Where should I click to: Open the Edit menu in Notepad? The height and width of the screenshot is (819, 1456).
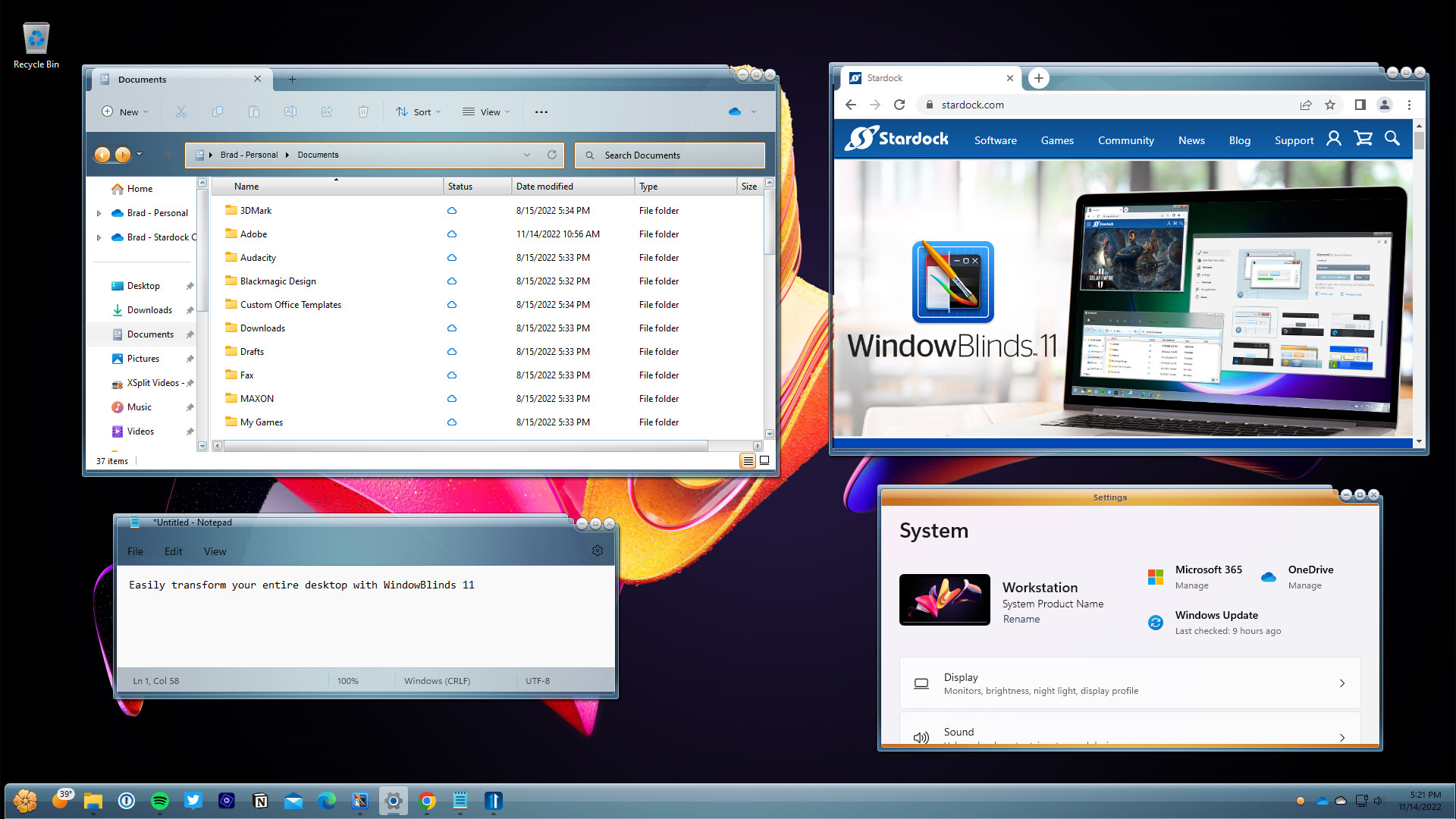[x=173, y=551]
